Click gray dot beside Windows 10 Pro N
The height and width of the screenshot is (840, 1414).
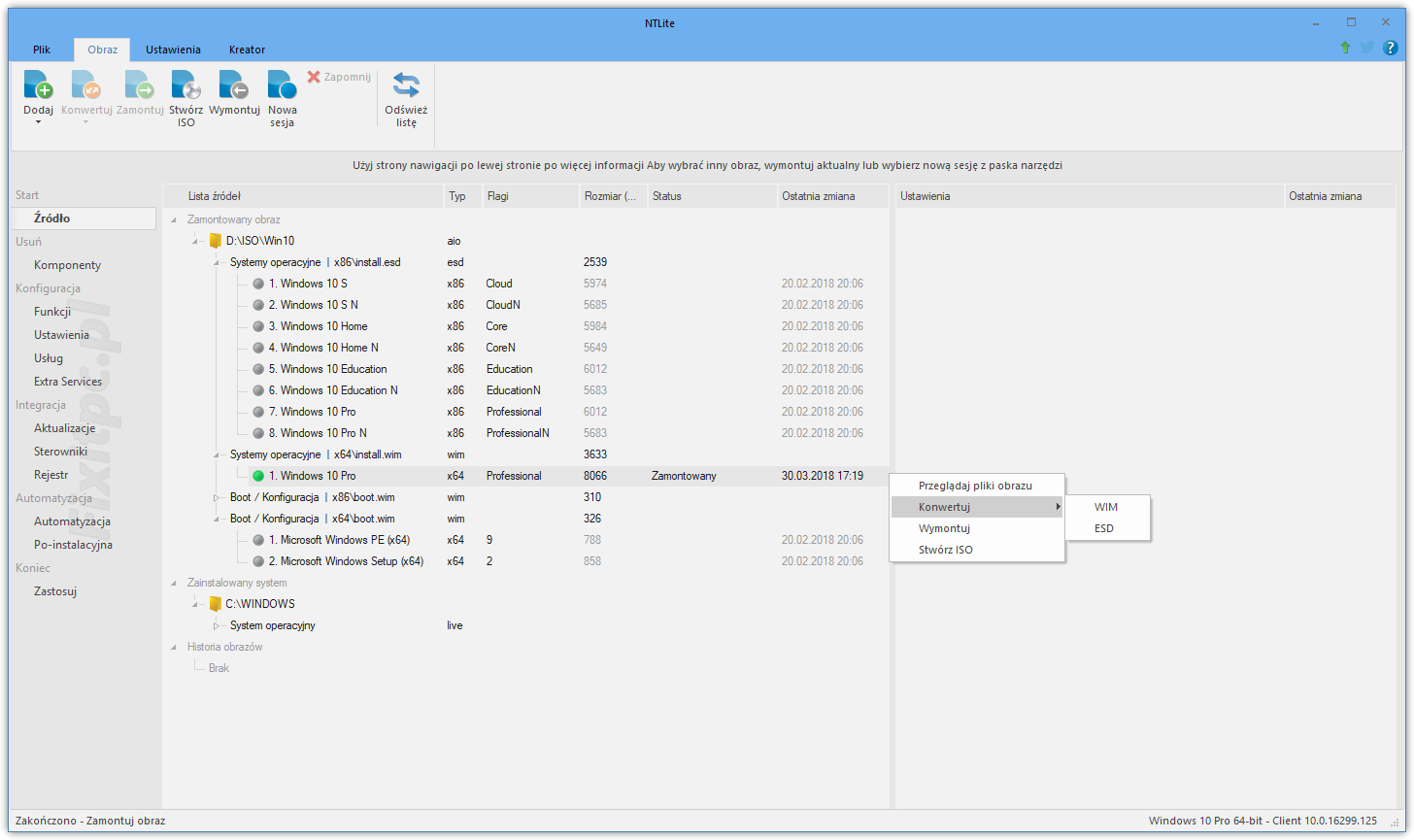click(258, 433)
